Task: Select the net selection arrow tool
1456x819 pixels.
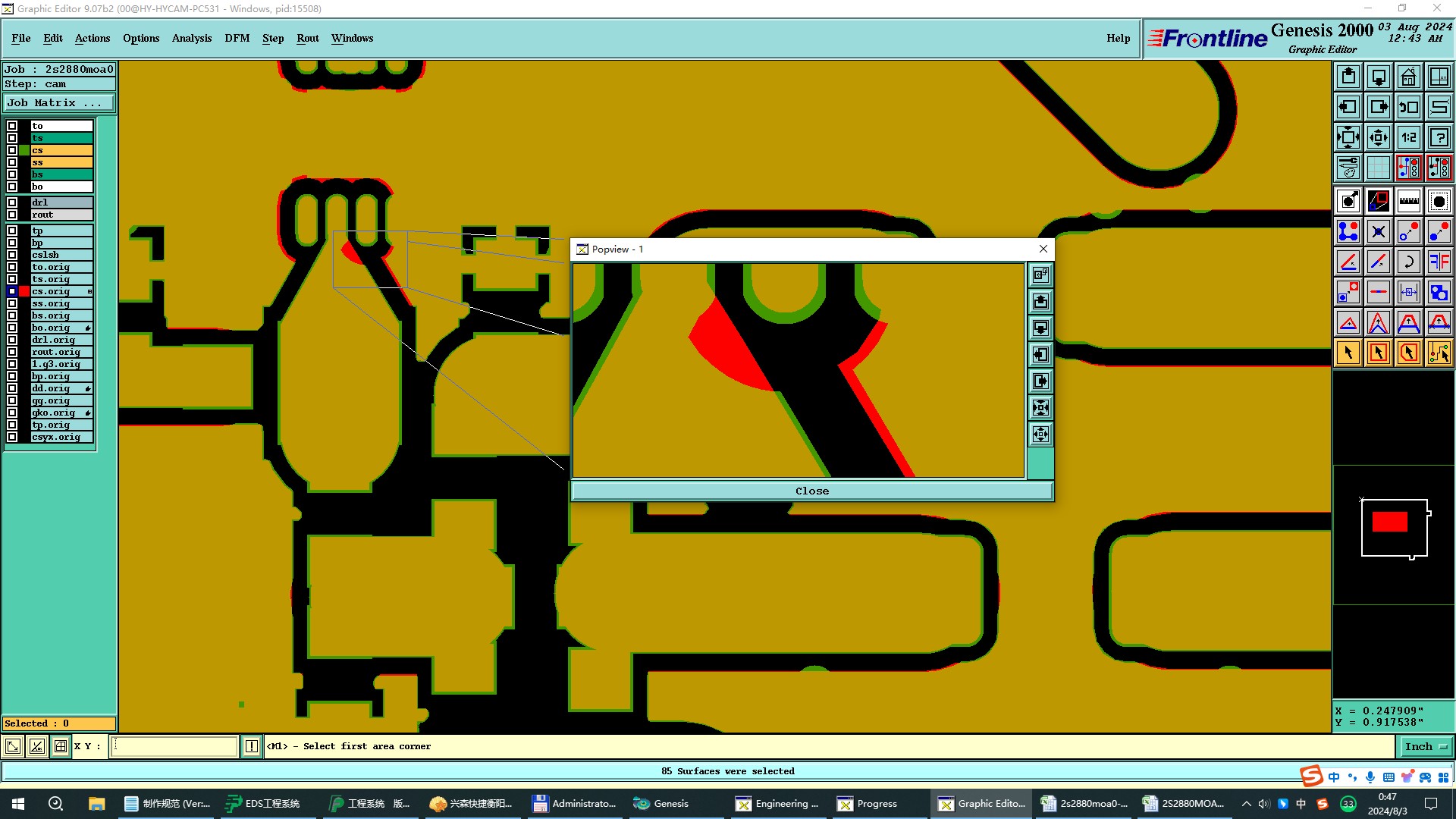Action: click(x=1439, y=353)
